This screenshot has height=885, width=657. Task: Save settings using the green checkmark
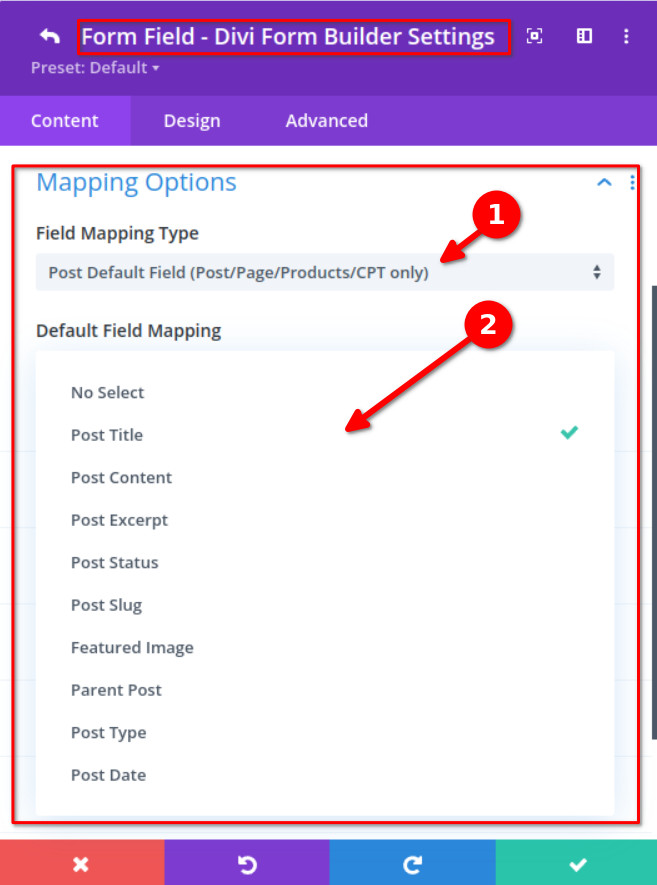click(576, 862)
